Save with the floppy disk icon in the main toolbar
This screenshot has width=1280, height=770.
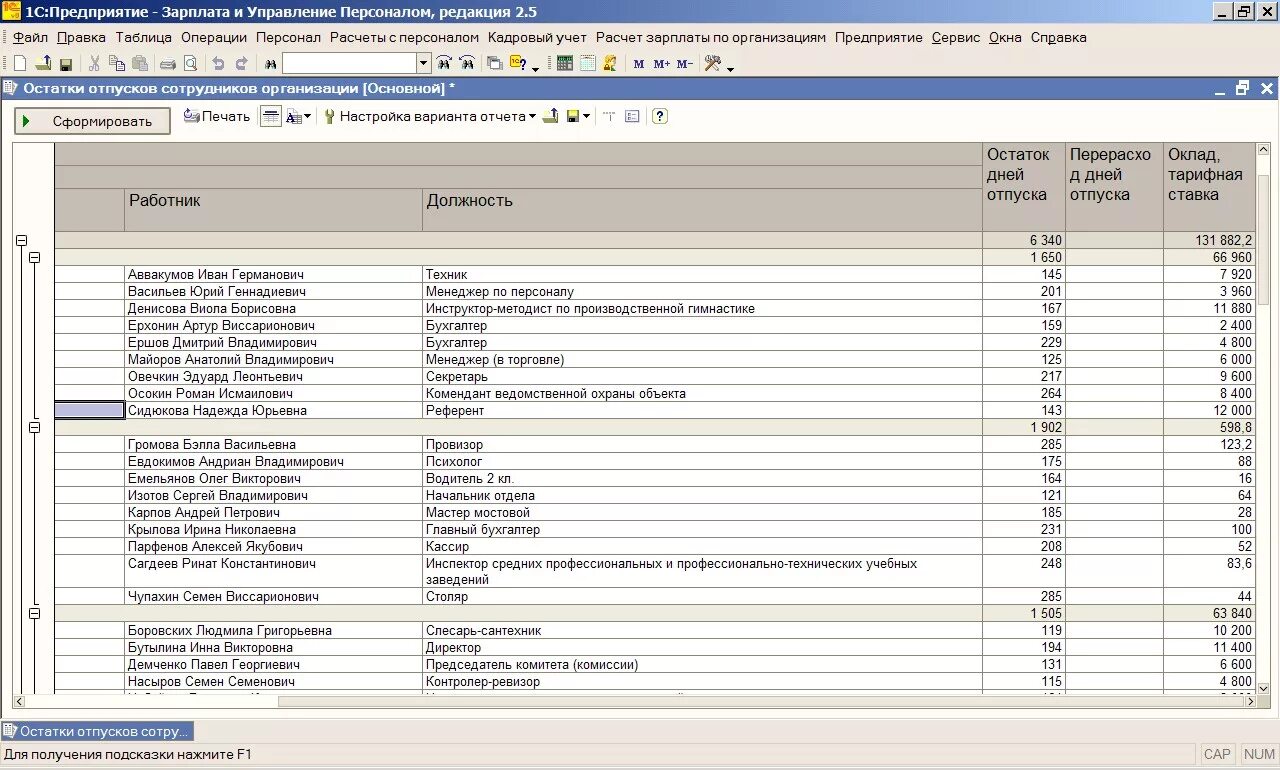point(65,64)
